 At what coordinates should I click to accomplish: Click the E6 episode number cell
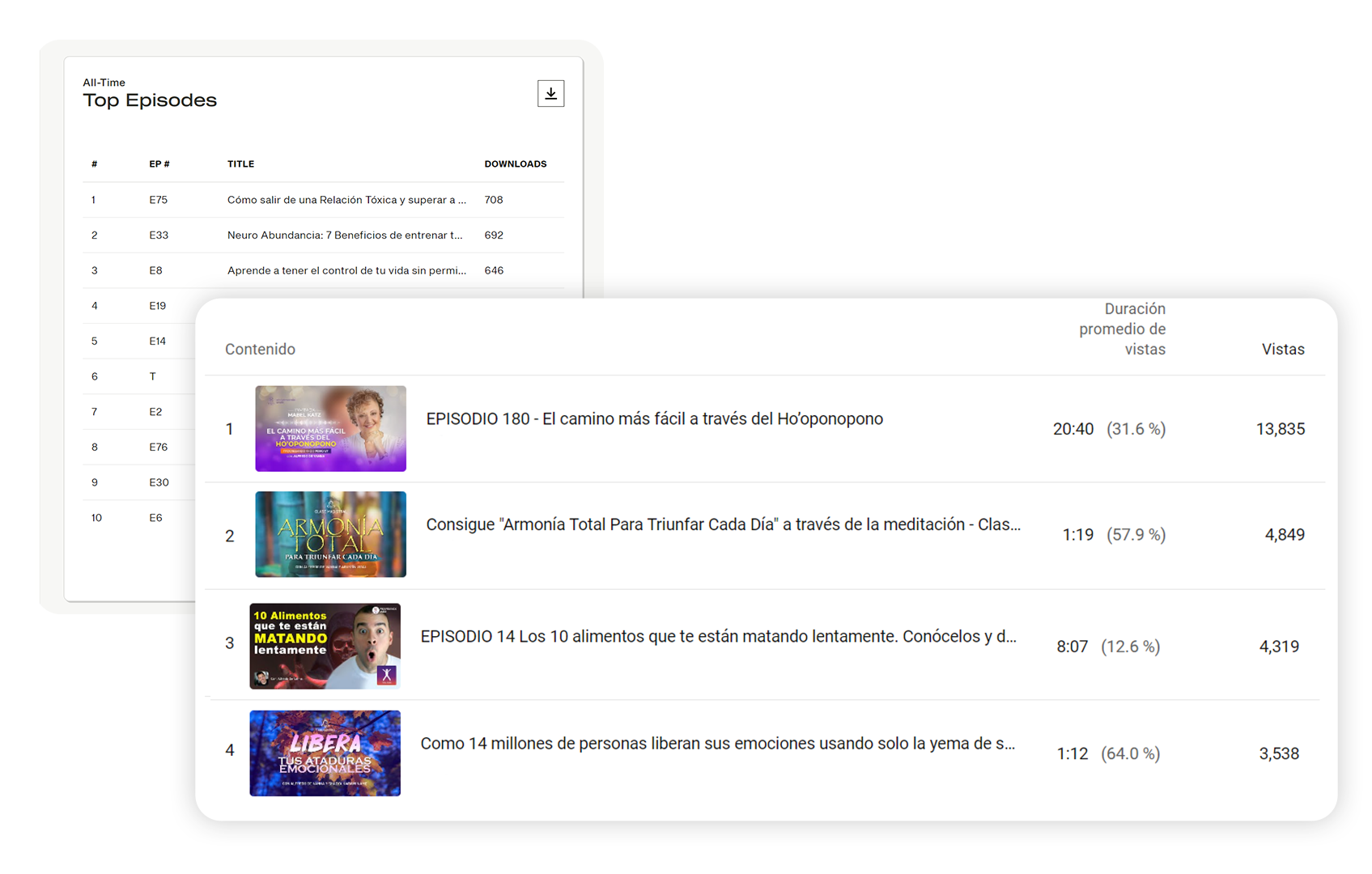point(155,518)
